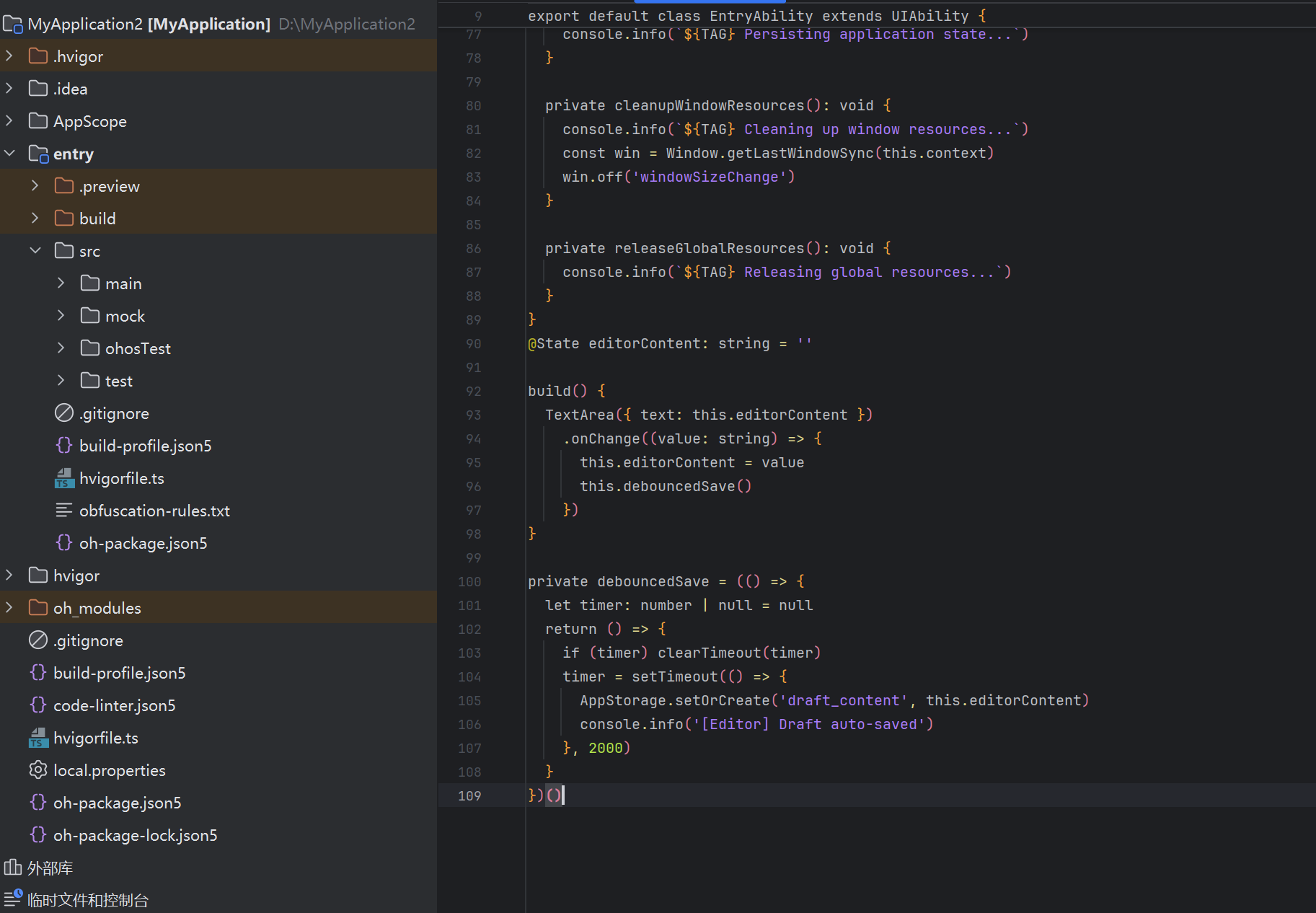The width and height of the screenshot is (1316, 913).
Task: Click the entry module folder icon
Action: (x=38, y=154)
